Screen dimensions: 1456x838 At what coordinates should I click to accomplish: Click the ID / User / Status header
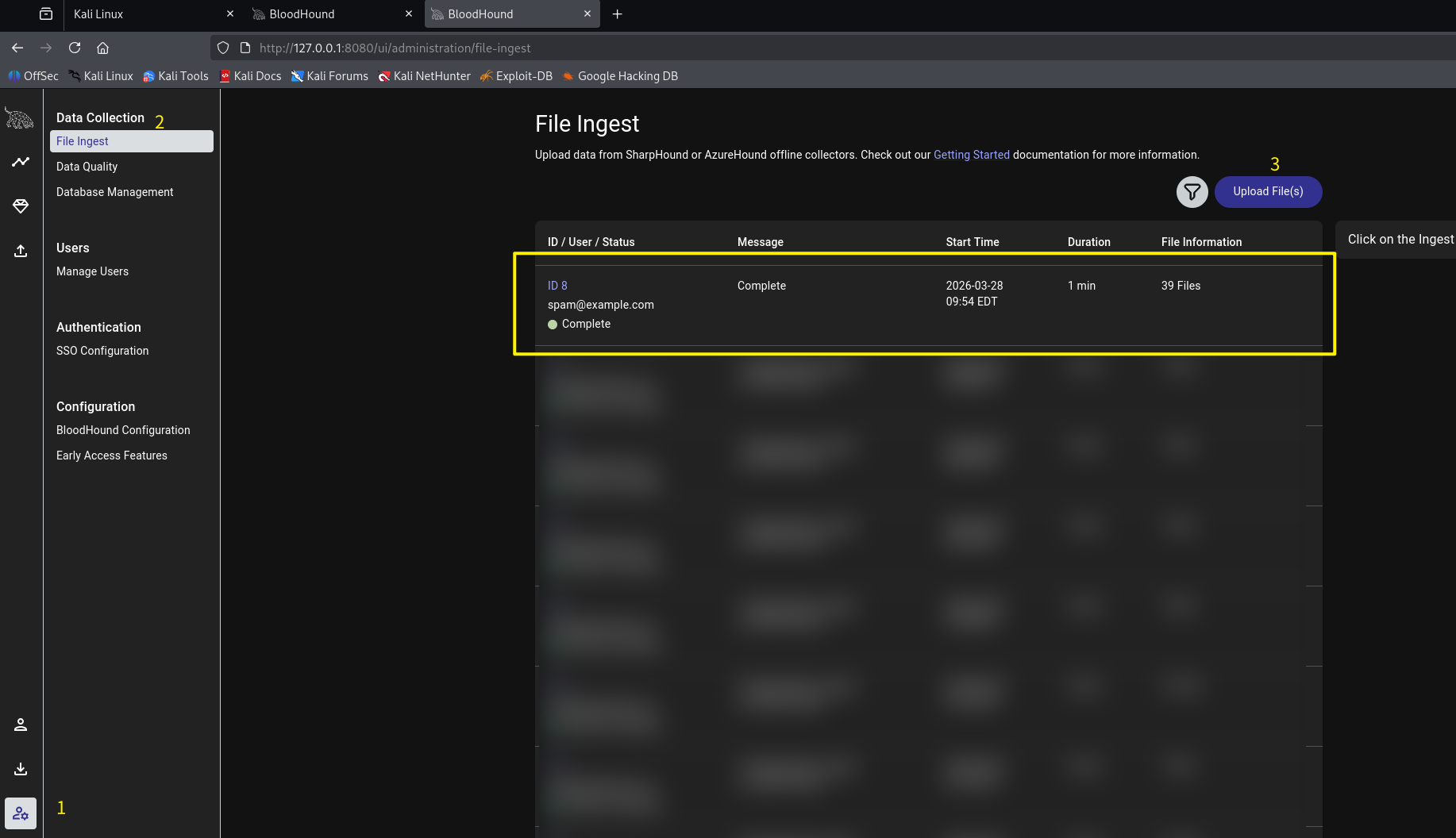[591, 242]
